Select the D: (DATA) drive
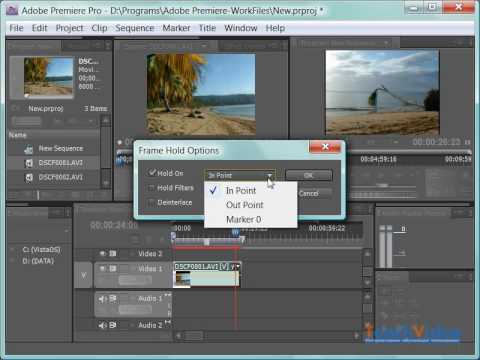 [38, 261]
